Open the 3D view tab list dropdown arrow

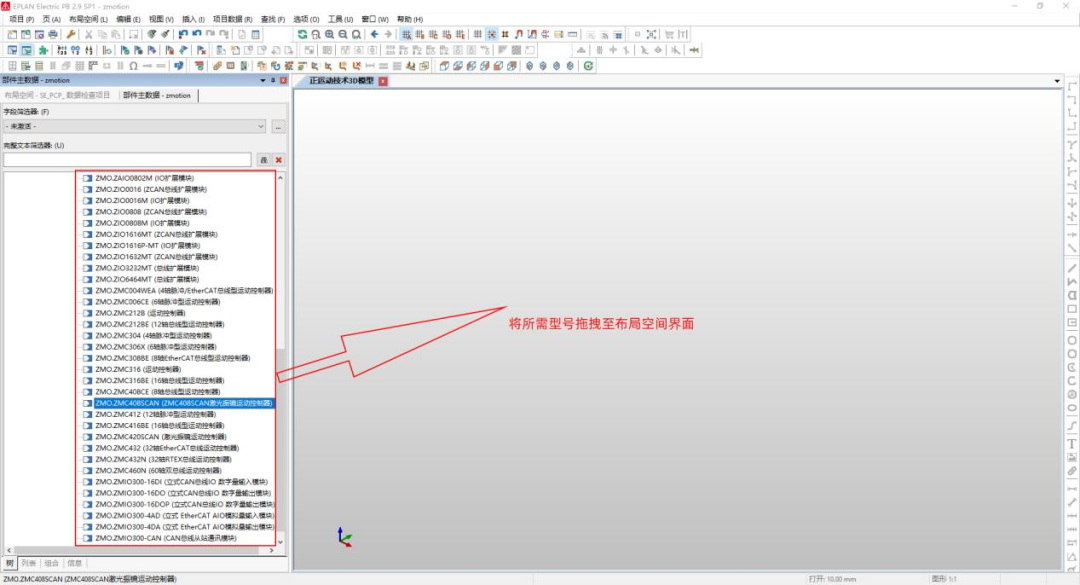point(1057,81)
